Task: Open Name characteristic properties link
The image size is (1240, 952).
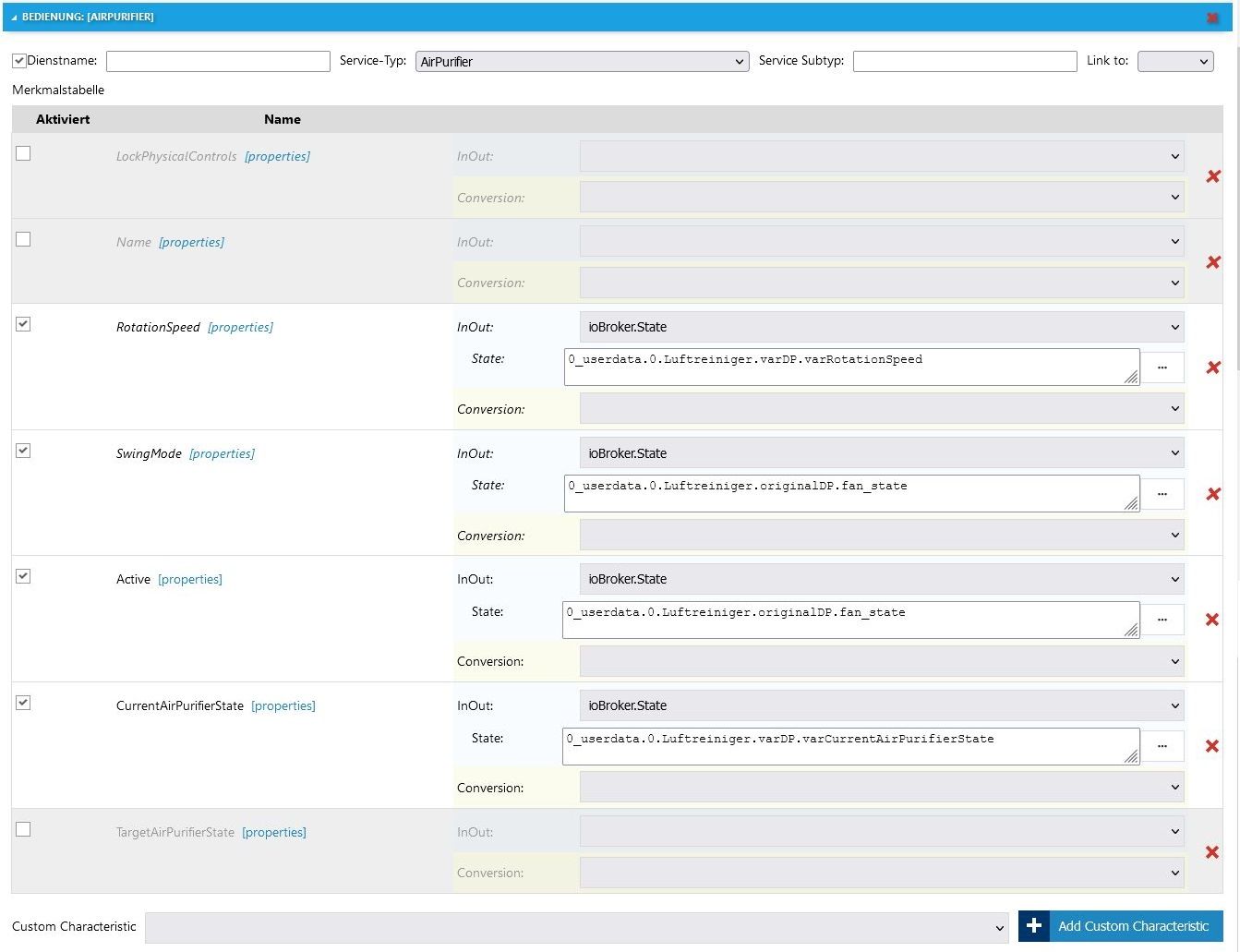Action: click(x=191, y=242)
